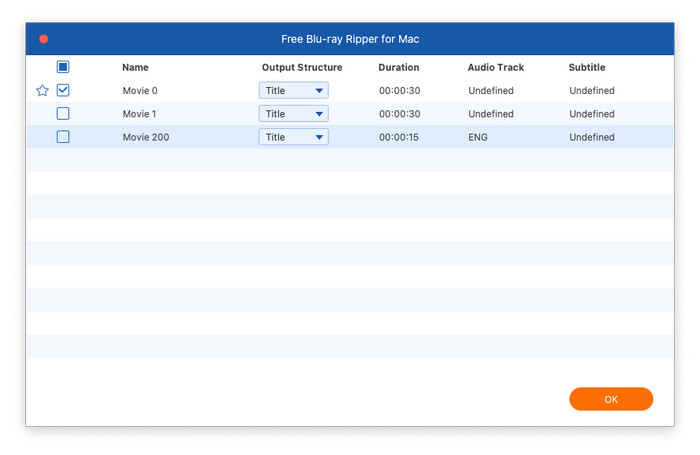Image resolution: width=700 pixels, height=455 pixels.
Task: Click the 00:00:15 duration of Movie 200
Action: click(398, 137)
